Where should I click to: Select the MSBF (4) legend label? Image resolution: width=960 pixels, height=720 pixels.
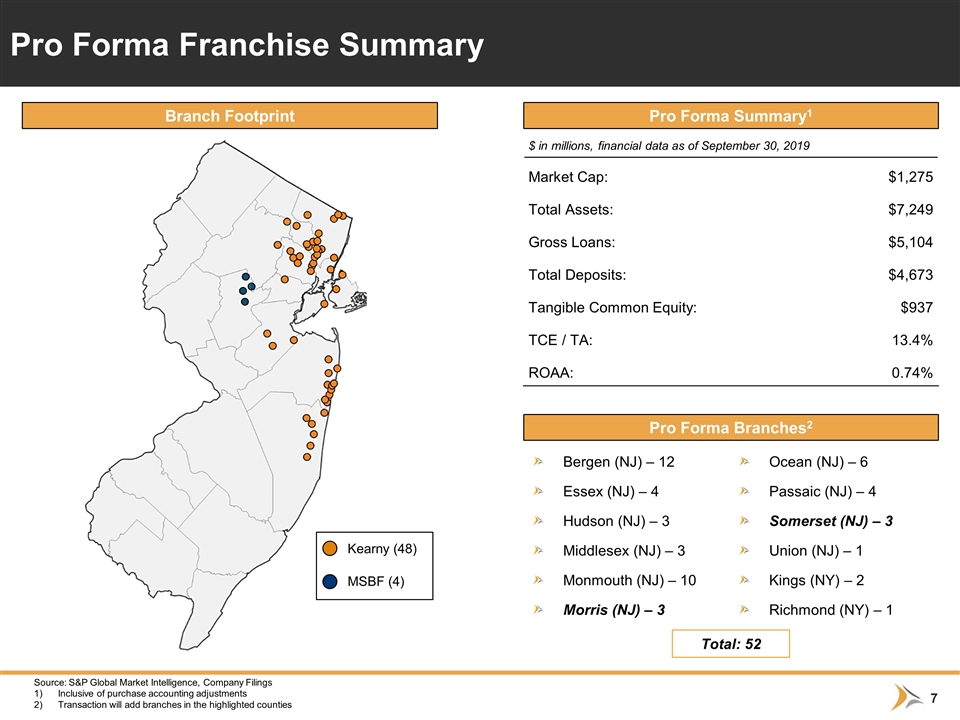click(376, 582)
